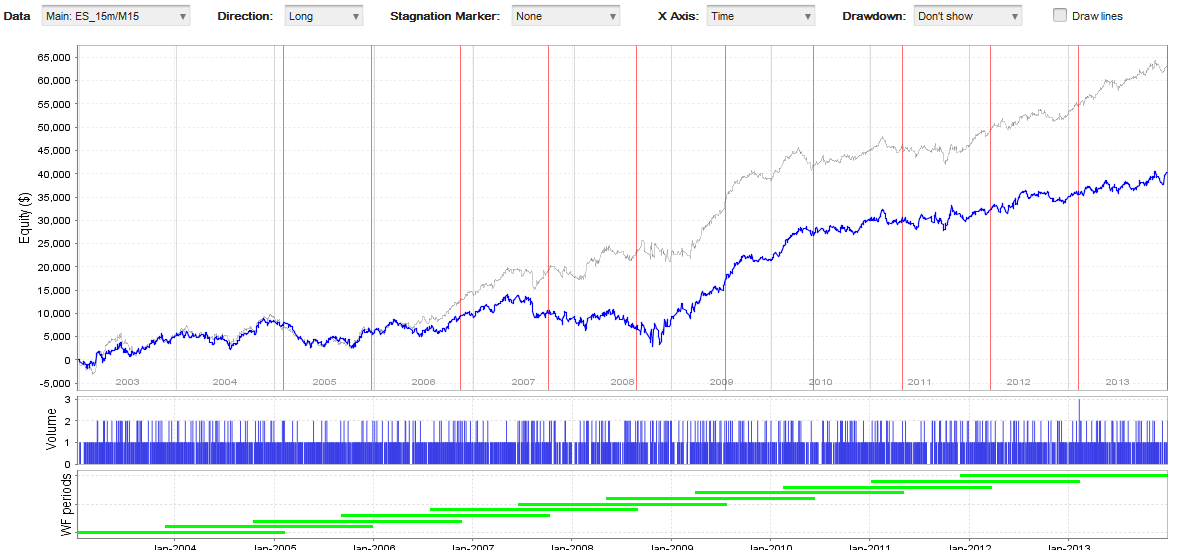Open the Drawdown dropdown set to Don't show

coord(967,16)
